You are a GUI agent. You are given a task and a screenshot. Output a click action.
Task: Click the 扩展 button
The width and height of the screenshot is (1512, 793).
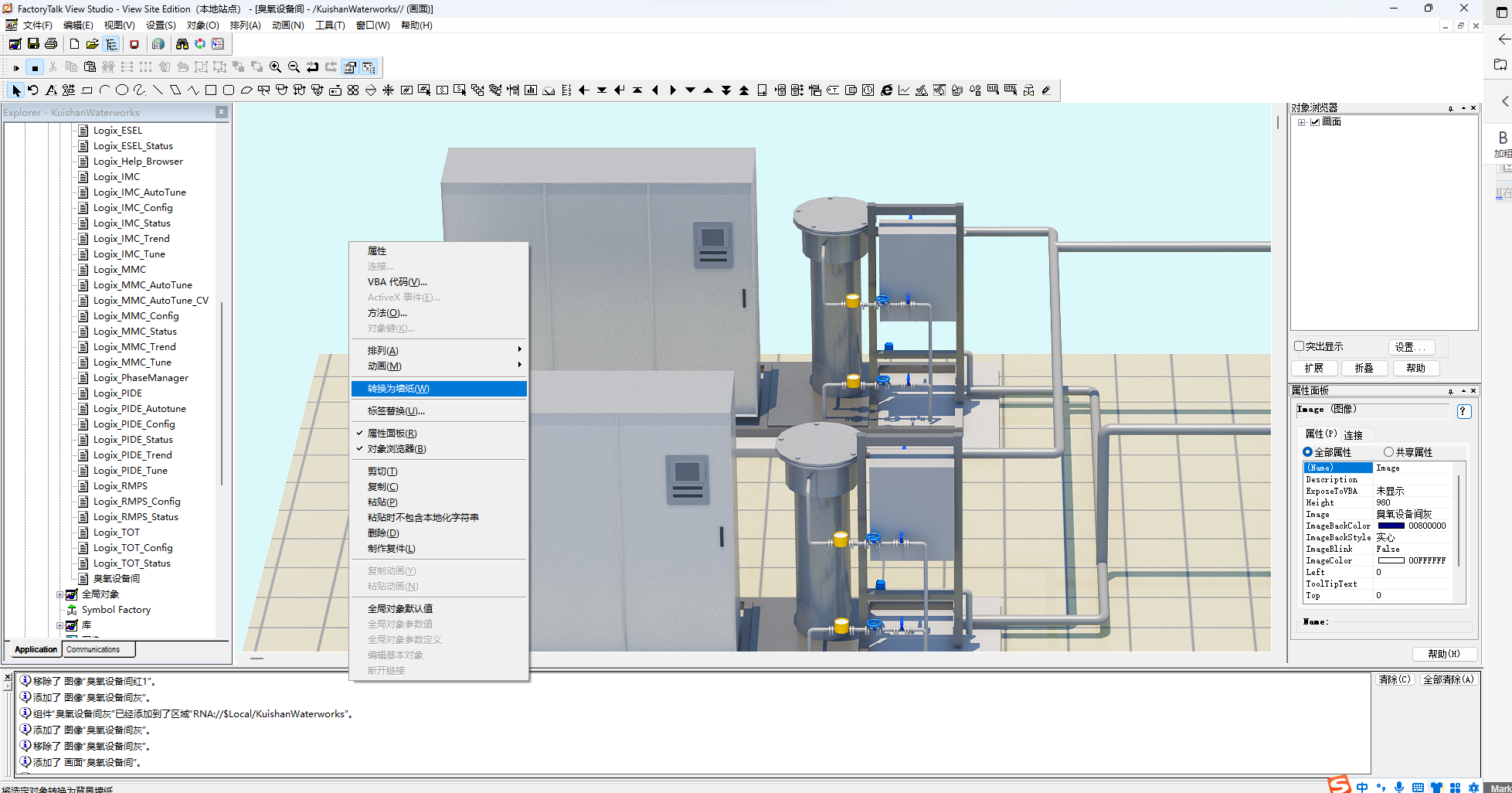[1314, 368]
